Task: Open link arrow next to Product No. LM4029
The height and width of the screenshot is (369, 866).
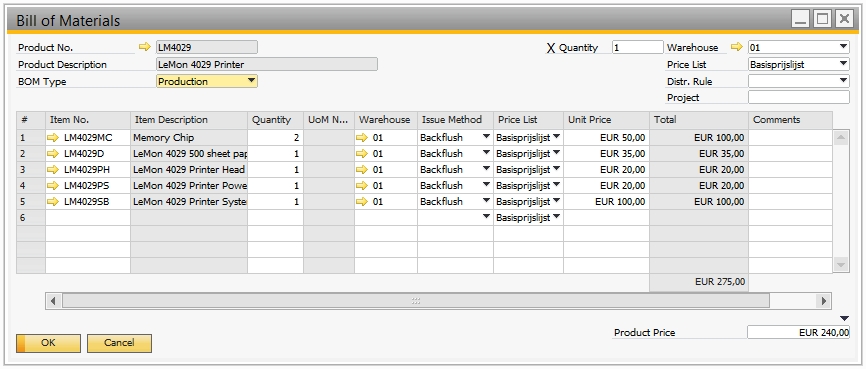Action: coord(144,48)
